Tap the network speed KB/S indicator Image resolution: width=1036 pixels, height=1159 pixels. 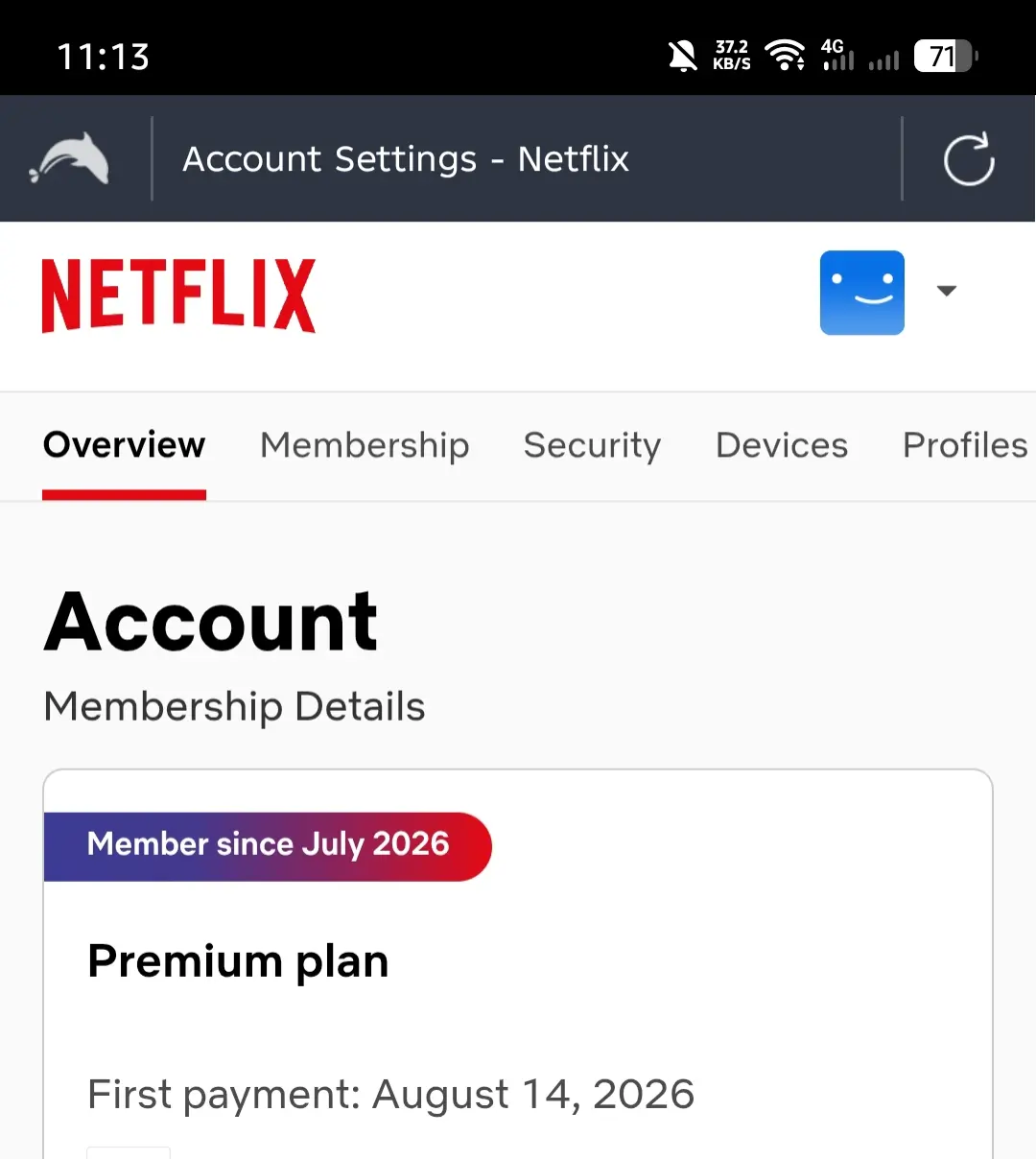pyautogui.click(x=732, y=56)
